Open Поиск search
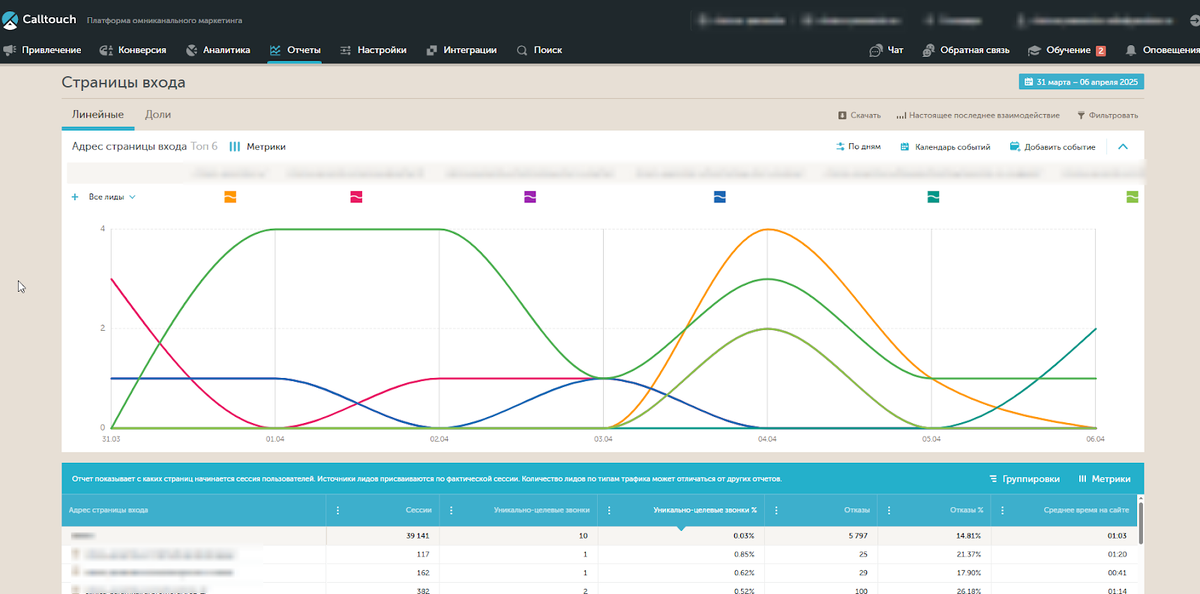This screenshot has width=1200, height=594. (x=539, y=50)
